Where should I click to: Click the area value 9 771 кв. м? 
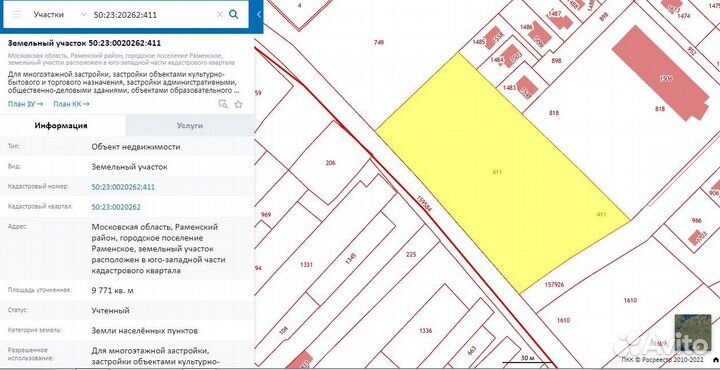click(x=112, y=291)
